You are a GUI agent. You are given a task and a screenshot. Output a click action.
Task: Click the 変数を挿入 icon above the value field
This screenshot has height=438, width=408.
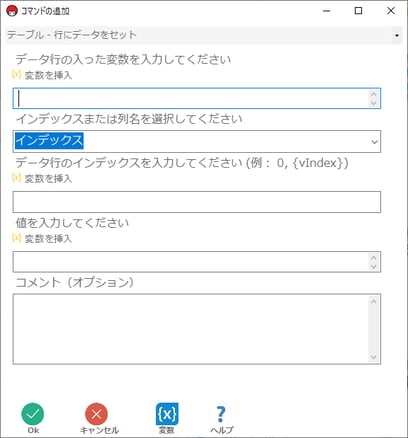(16, 238)
